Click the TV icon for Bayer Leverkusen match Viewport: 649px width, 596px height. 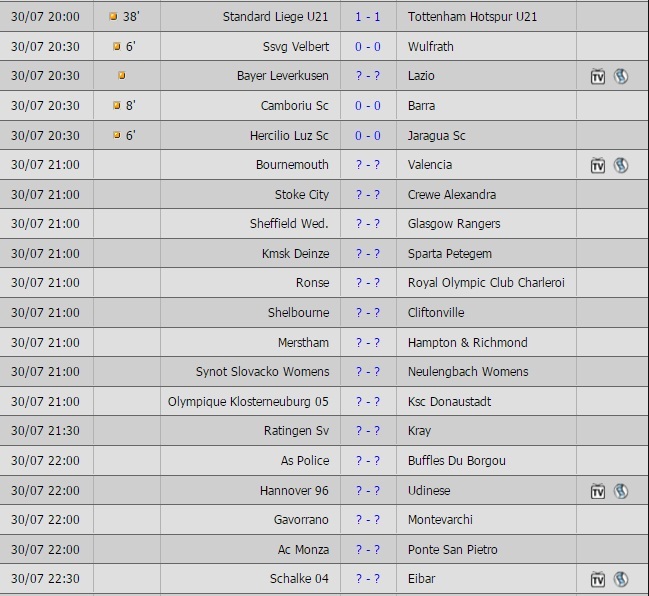[598, 76]
